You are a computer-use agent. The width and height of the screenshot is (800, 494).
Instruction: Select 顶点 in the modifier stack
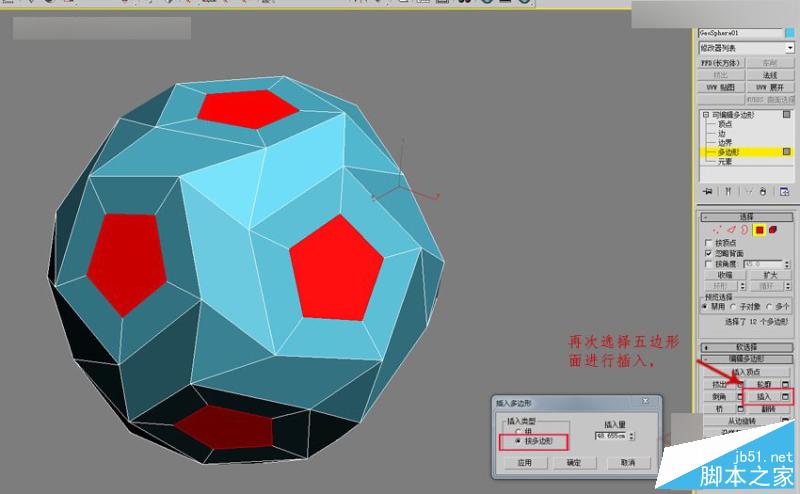click(725, 124)
